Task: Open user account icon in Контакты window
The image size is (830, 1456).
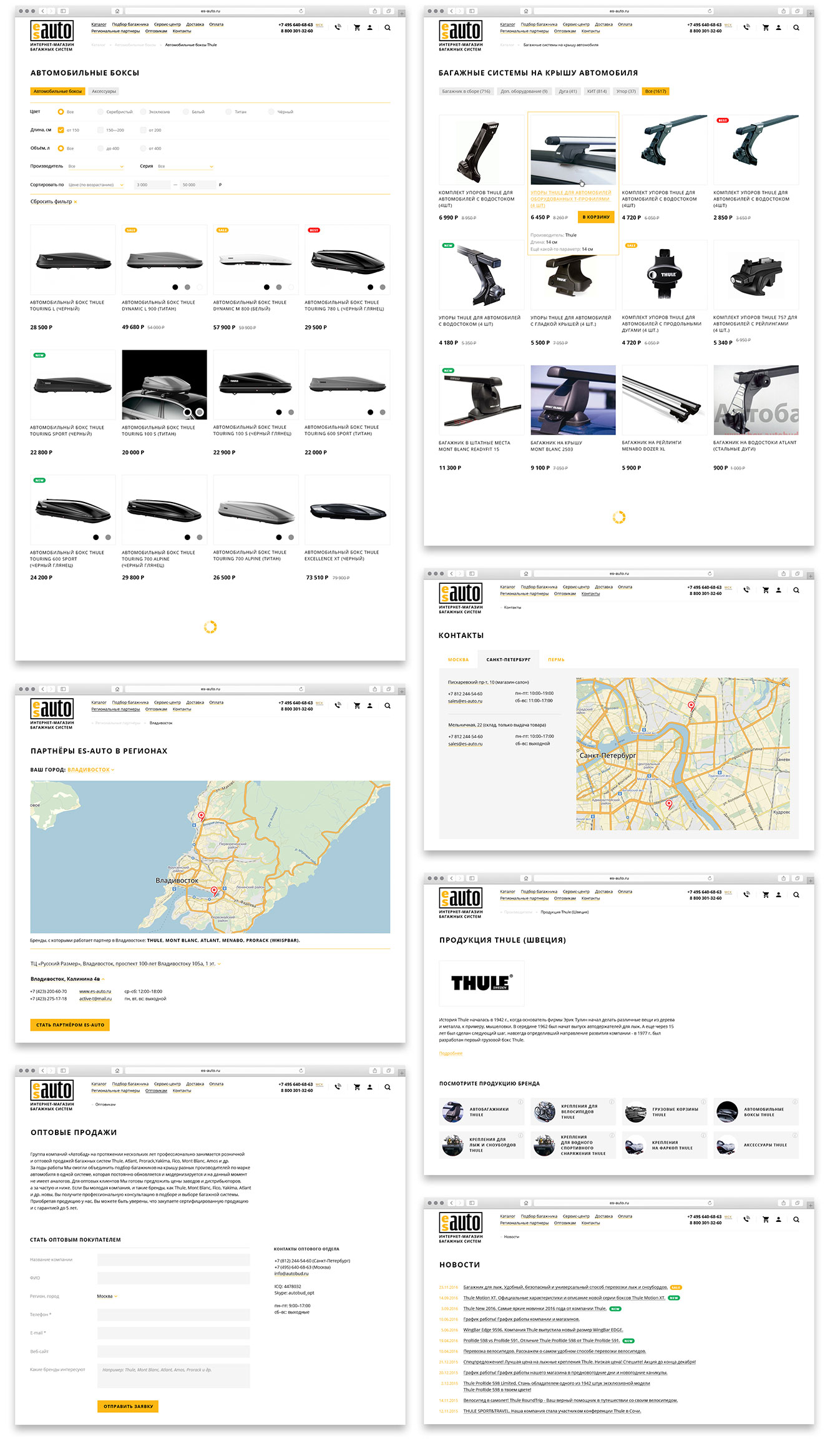Action: coord(778,590)
